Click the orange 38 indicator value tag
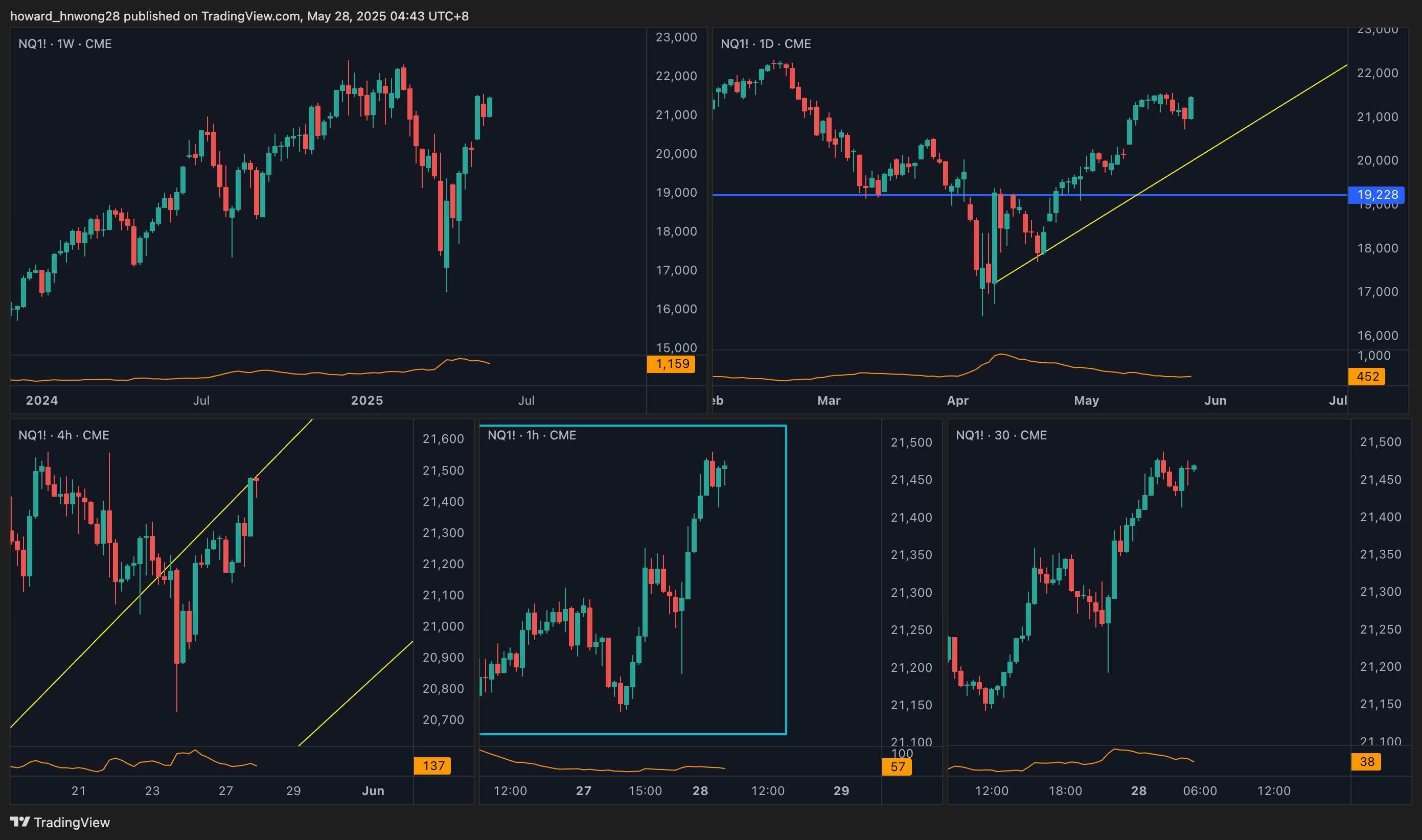The height and width of the screenshot is (840, 1422). point(1366,762)
